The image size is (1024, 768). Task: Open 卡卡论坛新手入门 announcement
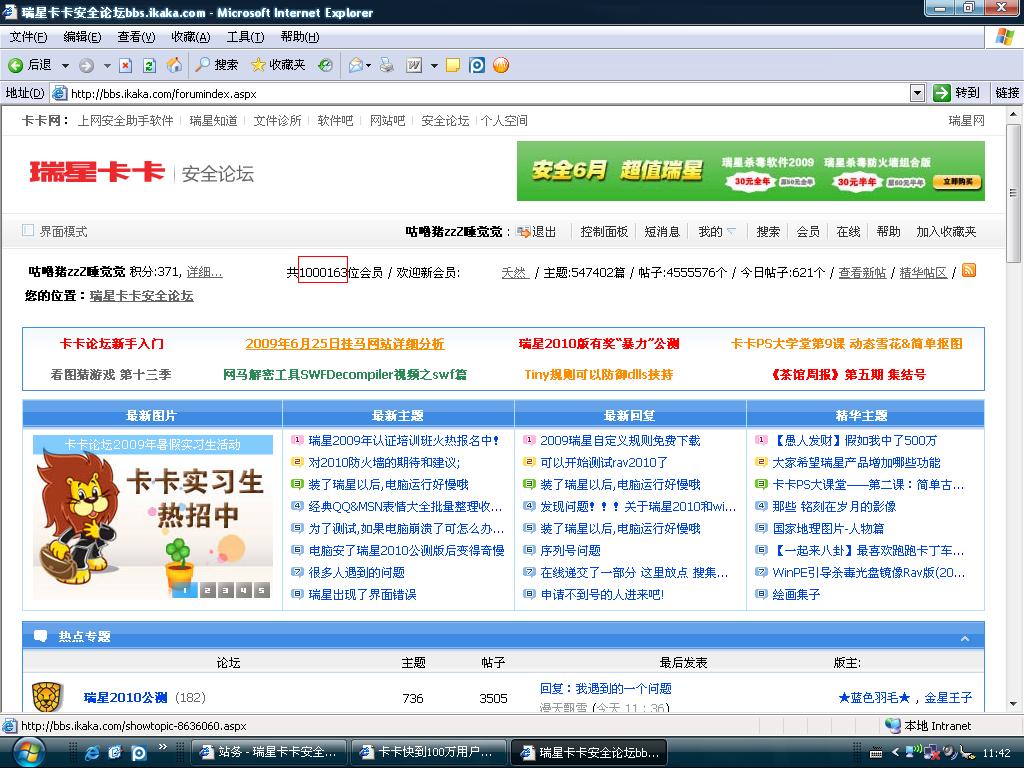[112, 344]
